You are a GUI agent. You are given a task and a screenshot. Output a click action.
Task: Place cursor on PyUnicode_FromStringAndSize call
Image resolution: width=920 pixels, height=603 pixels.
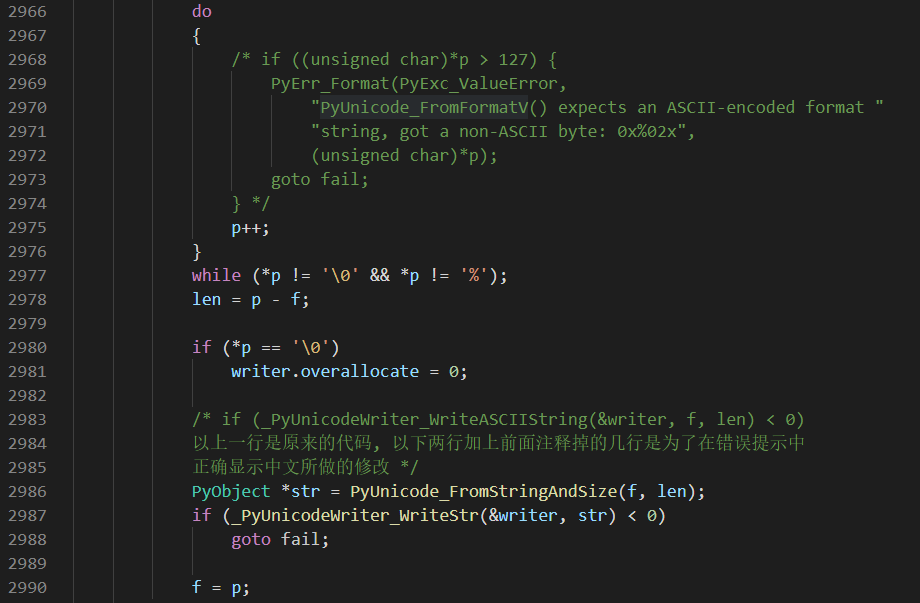(483, 492)
